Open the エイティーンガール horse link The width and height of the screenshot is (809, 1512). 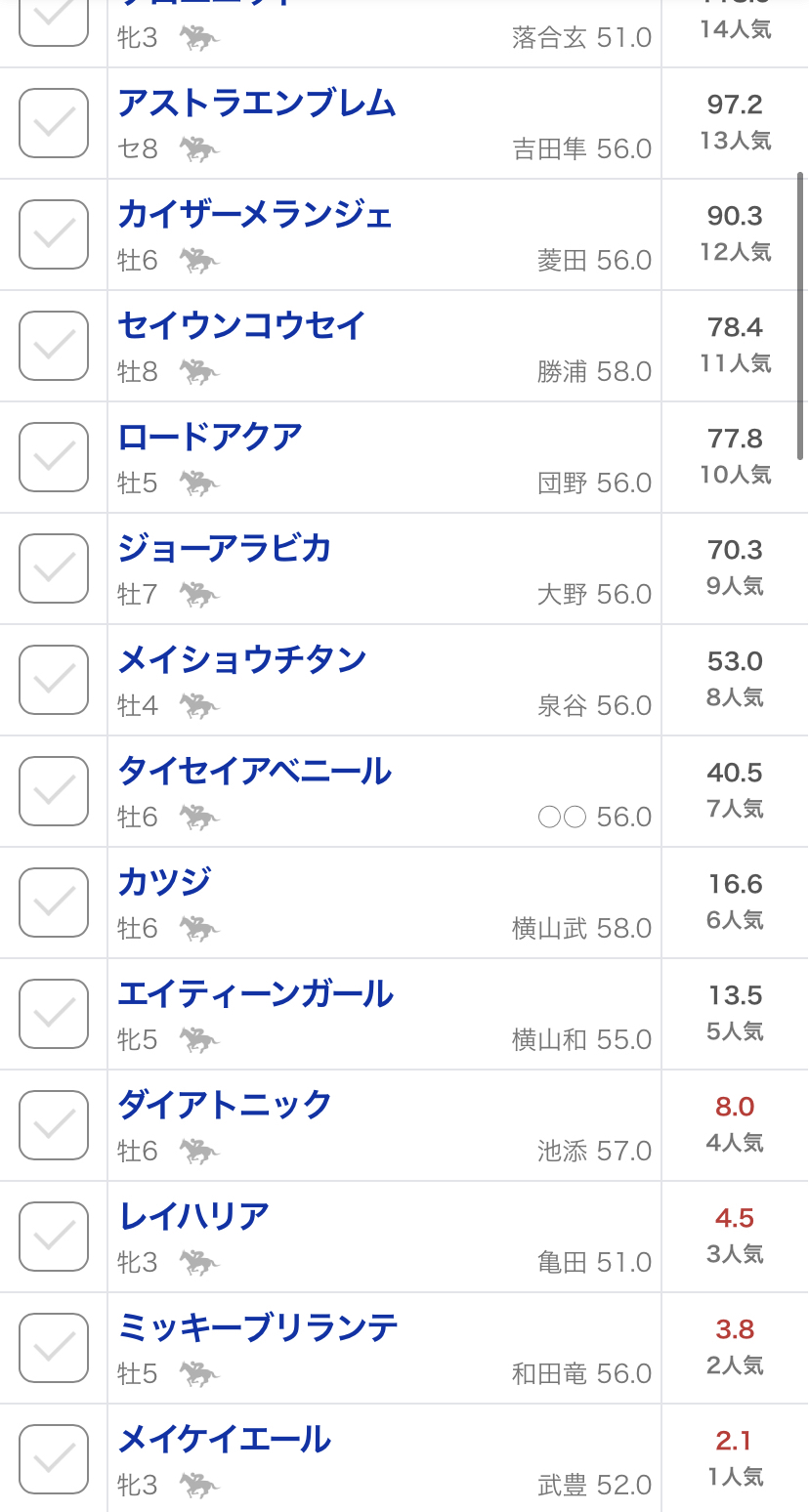tap(255, 994)
